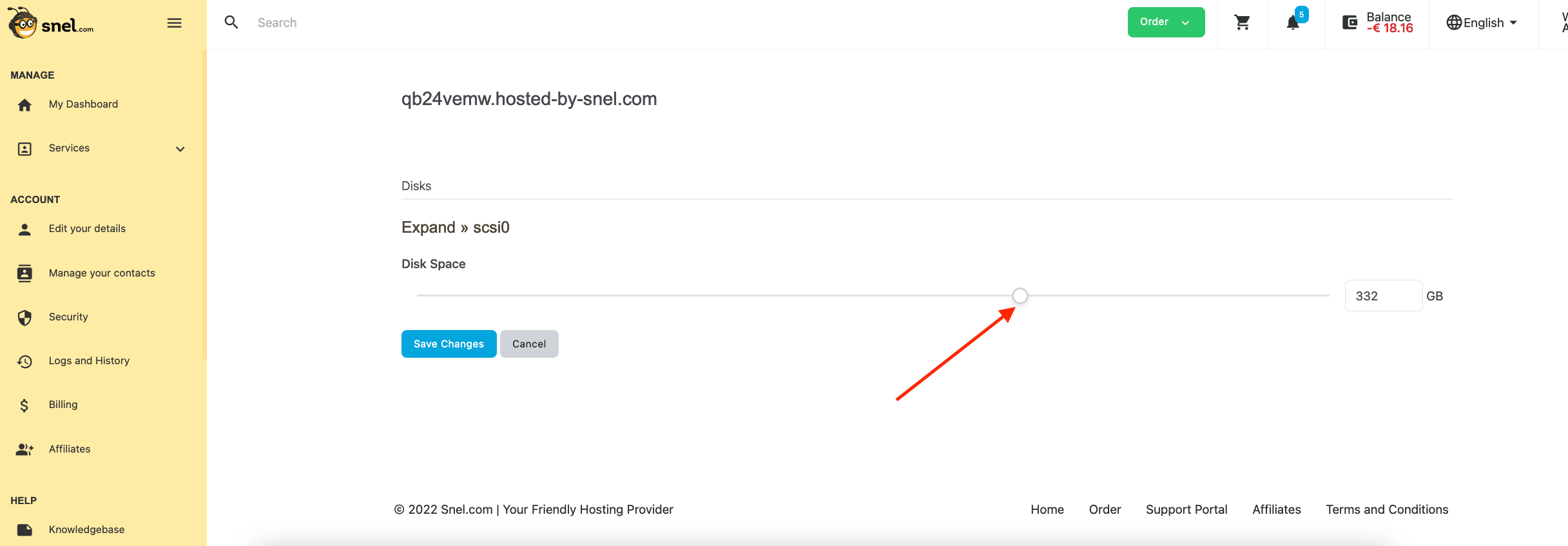Screen dimensions: 1568x546
Task: Click the Security shield icon
Action: tap(24, 317)
